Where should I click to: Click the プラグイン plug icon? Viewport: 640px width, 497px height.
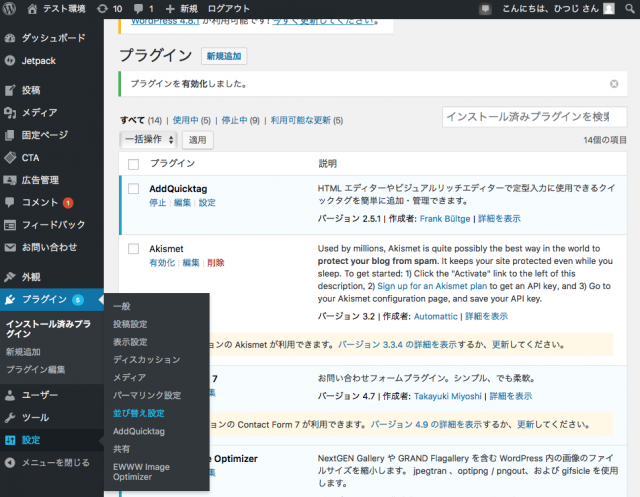[x=10, y=300]
